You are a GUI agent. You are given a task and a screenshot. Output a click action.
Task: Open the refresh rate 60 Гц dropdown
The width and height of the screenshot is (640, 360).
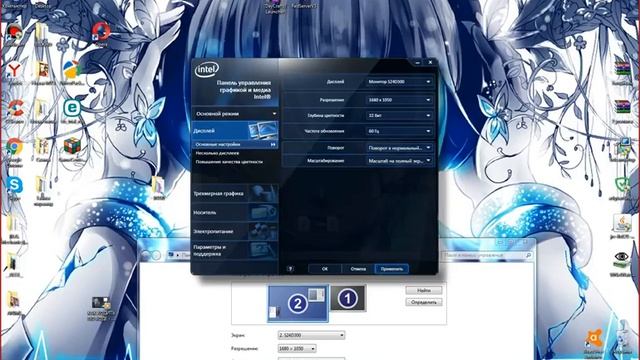coord(399,131)
